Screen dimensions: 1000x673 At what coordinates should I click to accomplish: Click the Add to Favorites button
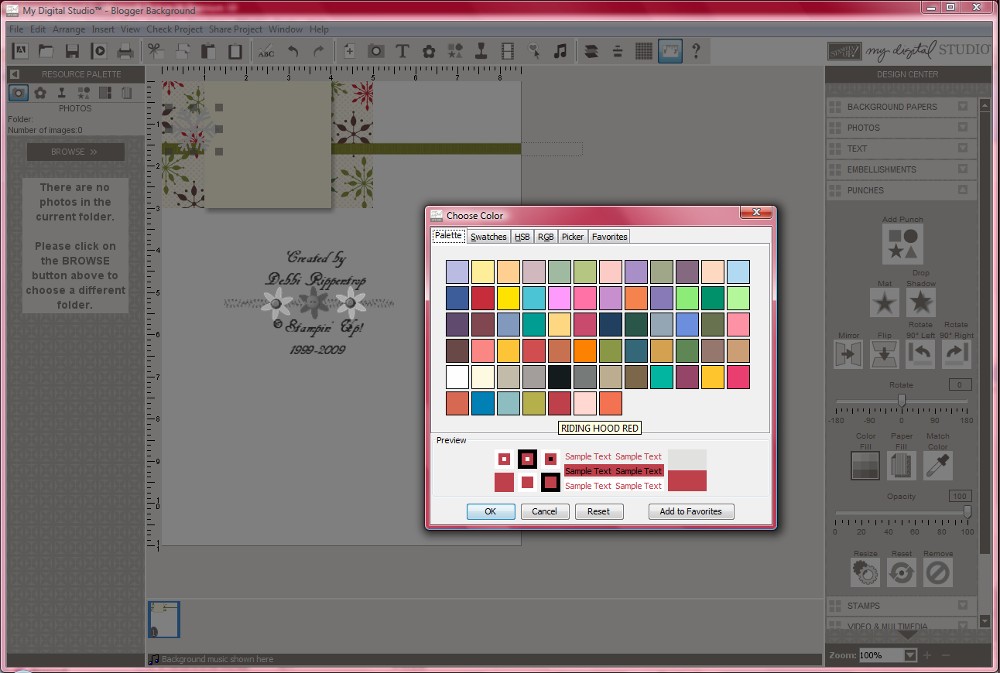coord(691,511)
